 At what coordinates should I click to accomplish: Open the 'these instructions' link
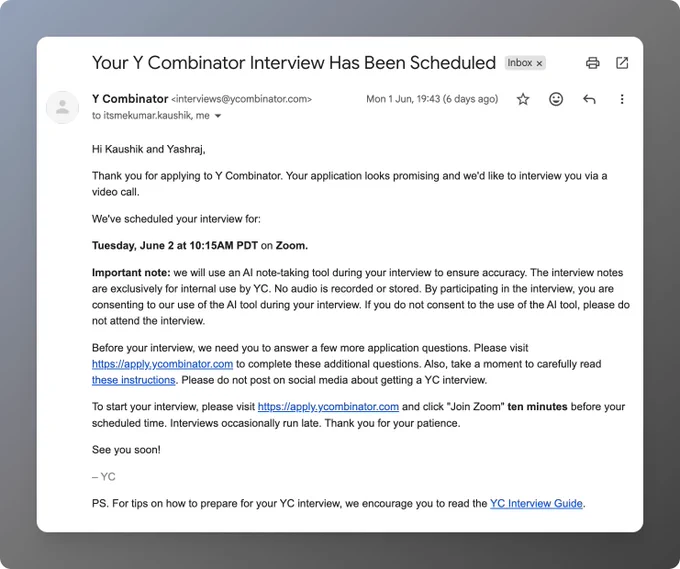click(x=134, y=380)
